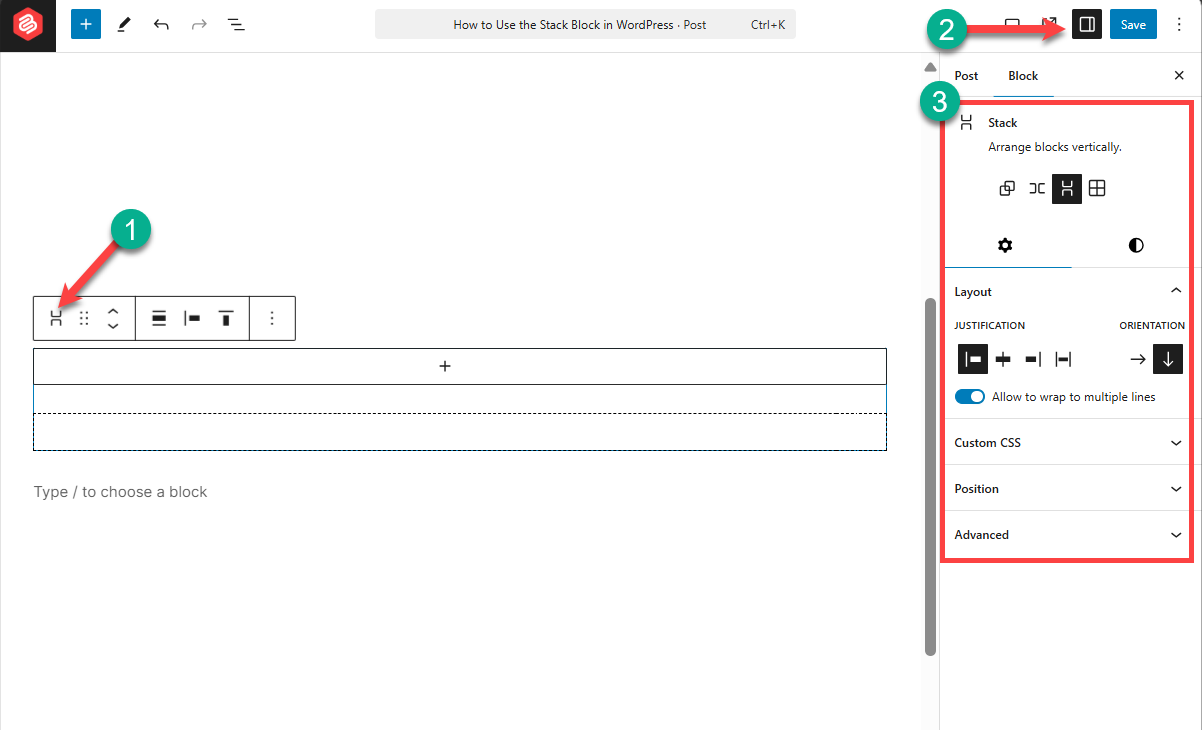The height and width of the screenshot is (730, 1202).
Task: Open the Document Overview list icon
Action: (236, 25)
